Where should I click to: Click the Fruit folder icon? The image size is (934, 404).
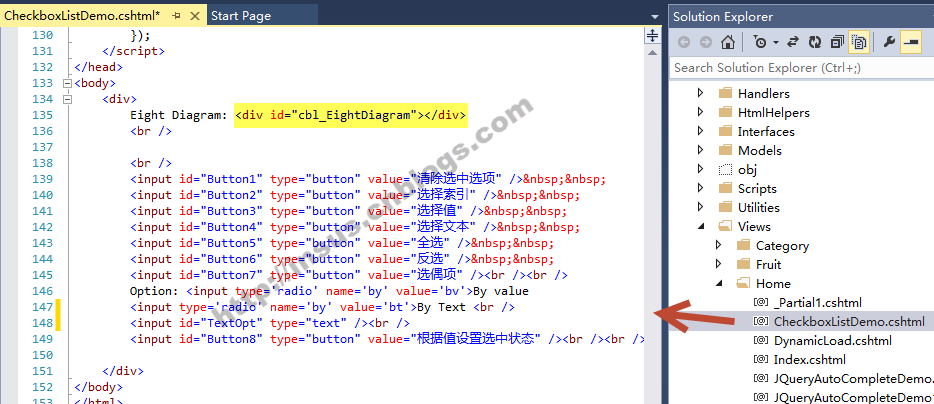(743, 265)
